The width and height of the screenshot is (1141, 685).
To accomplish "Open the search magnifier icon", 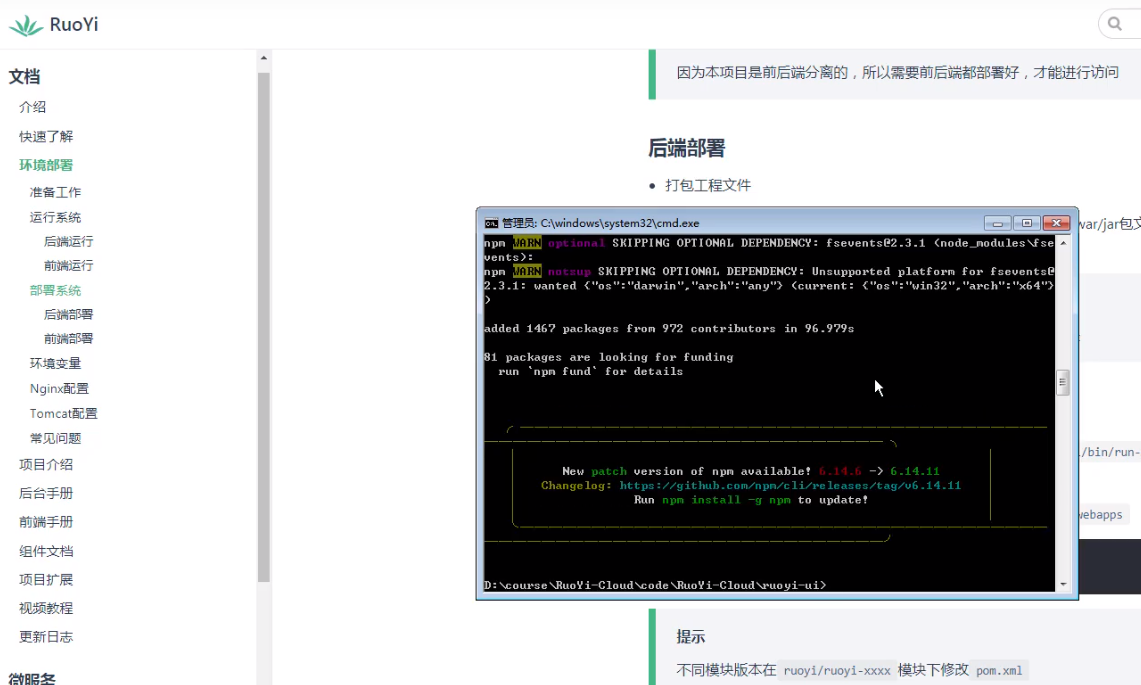I will coord(1114,24).
